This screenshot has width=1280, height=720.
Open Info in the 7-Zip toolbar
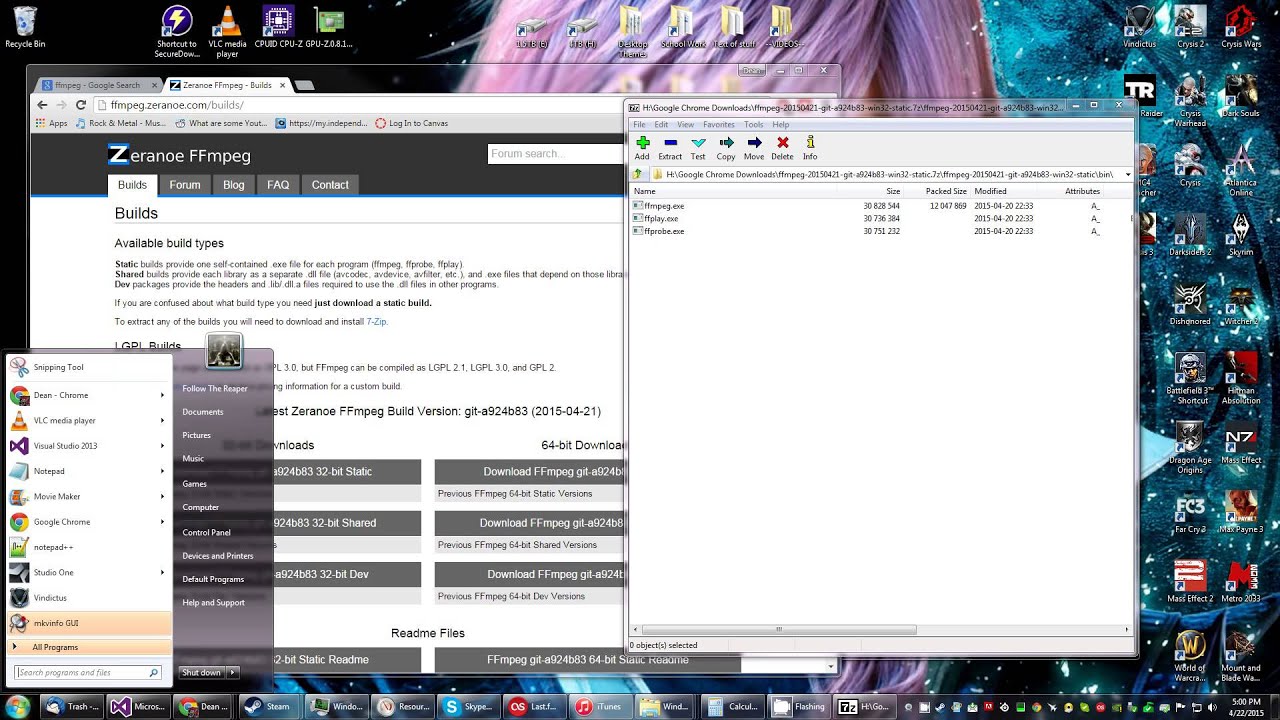click(x=810, y=148)
